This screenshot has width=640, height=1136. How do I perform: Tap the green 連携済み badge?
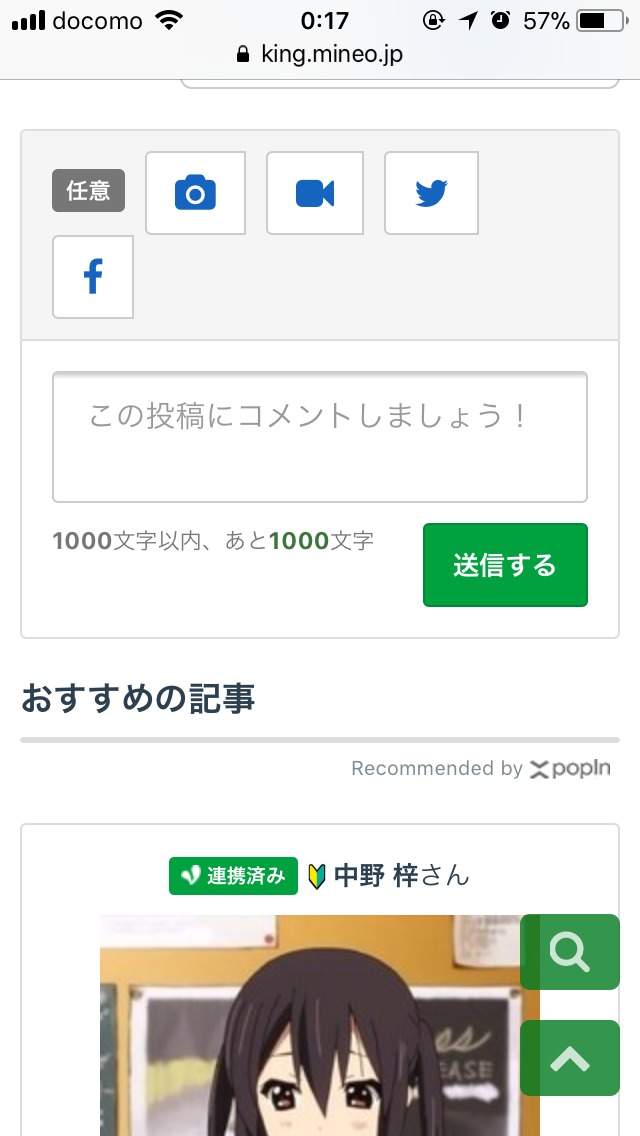233,876
